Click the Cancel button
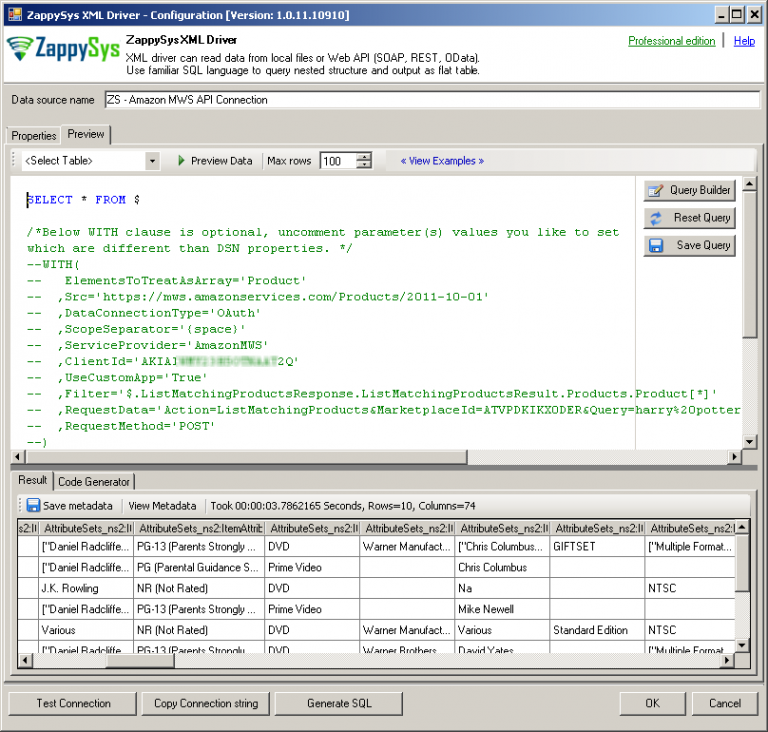 click(x=725, y=703)
